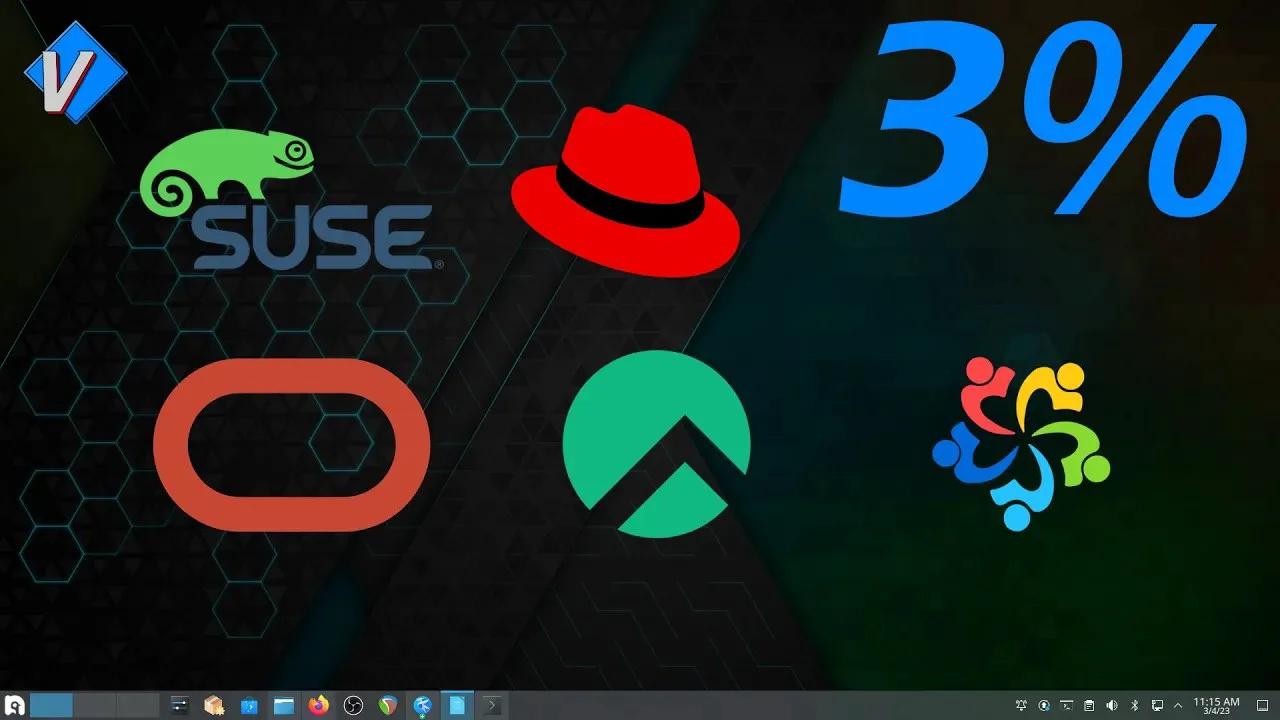Launch the Konsole terminal
Image resolution: width=1280 pixels, height=720 pixels.
click(x=492, y=705)
